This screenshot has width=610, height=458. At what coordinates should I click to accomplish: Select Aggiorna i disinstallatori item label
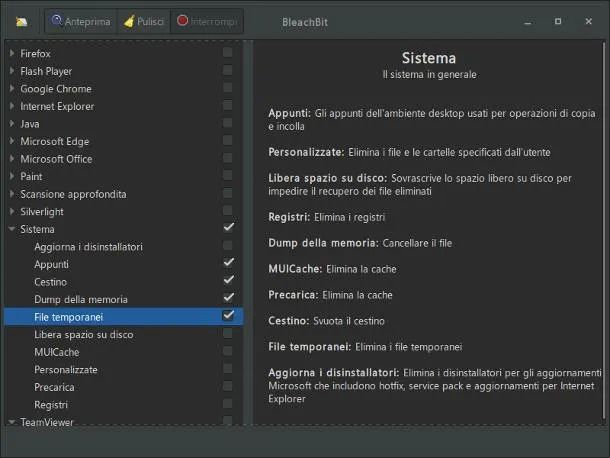pos(88,247)
